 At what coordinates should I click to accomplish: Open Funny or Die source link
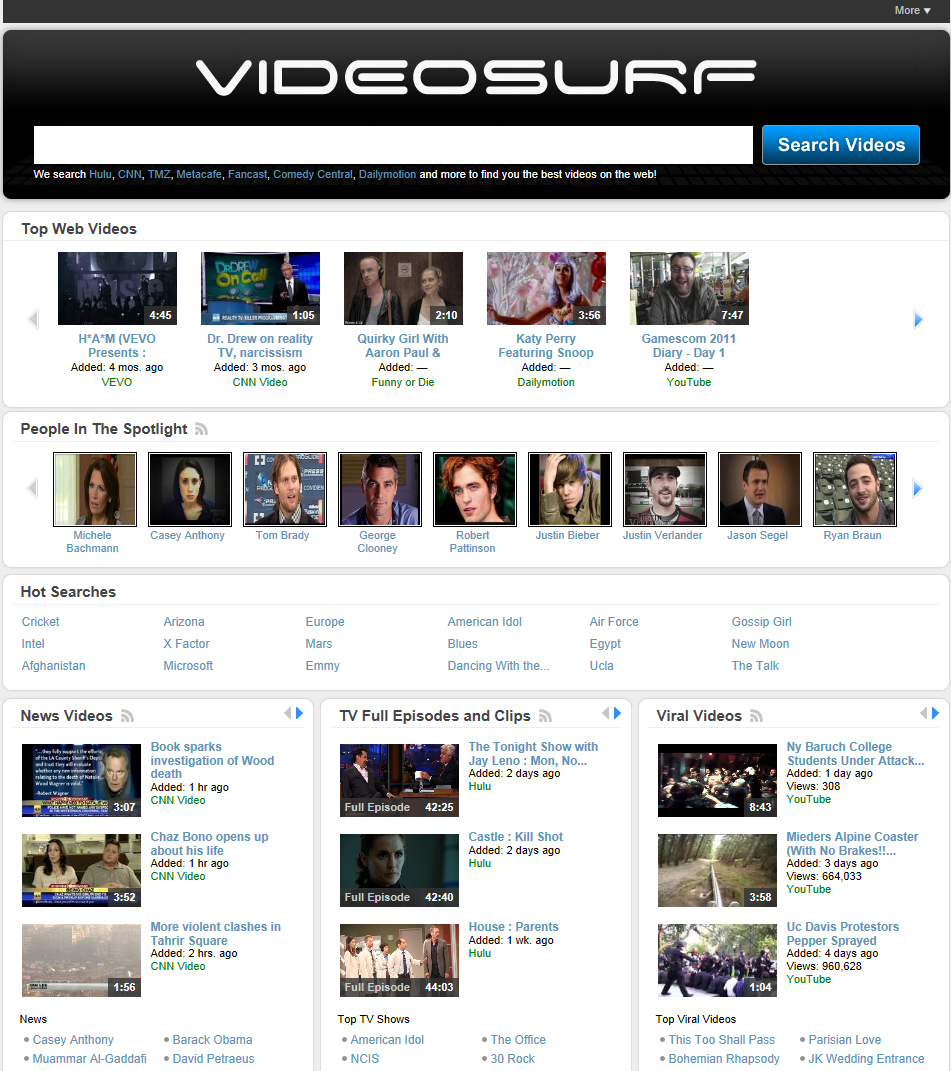(402, 382)
